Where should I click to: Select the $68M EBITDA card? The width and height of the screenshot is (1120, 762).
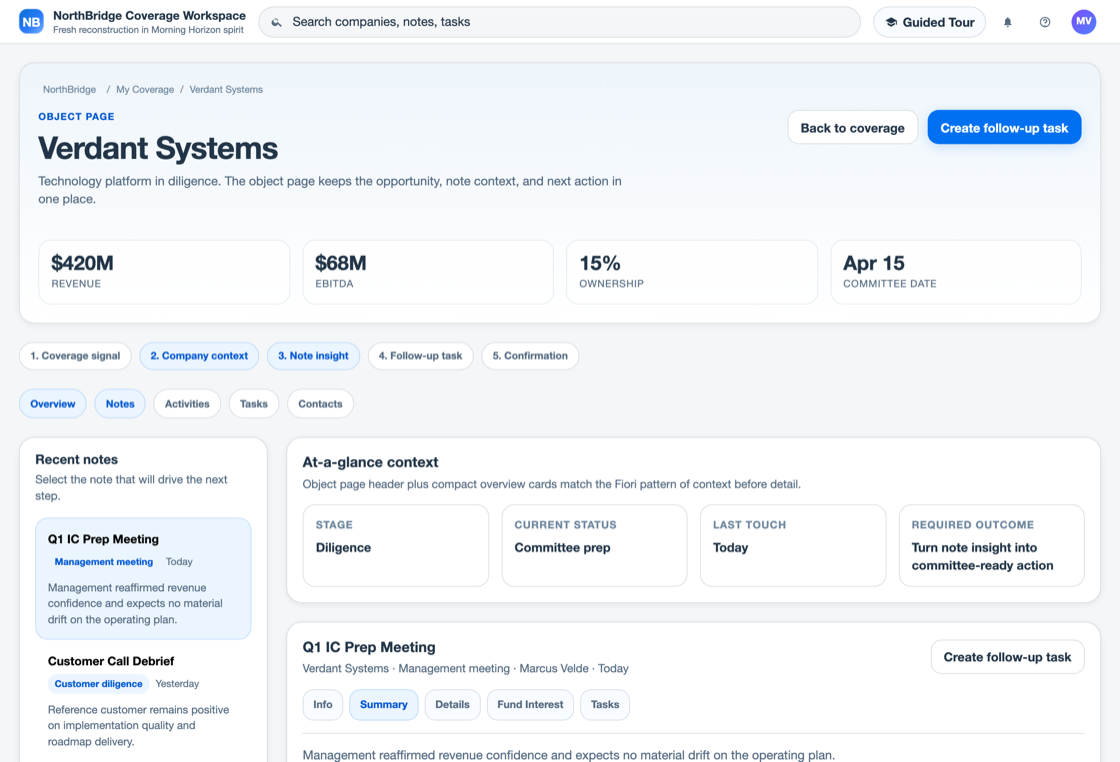click(428, 272)
